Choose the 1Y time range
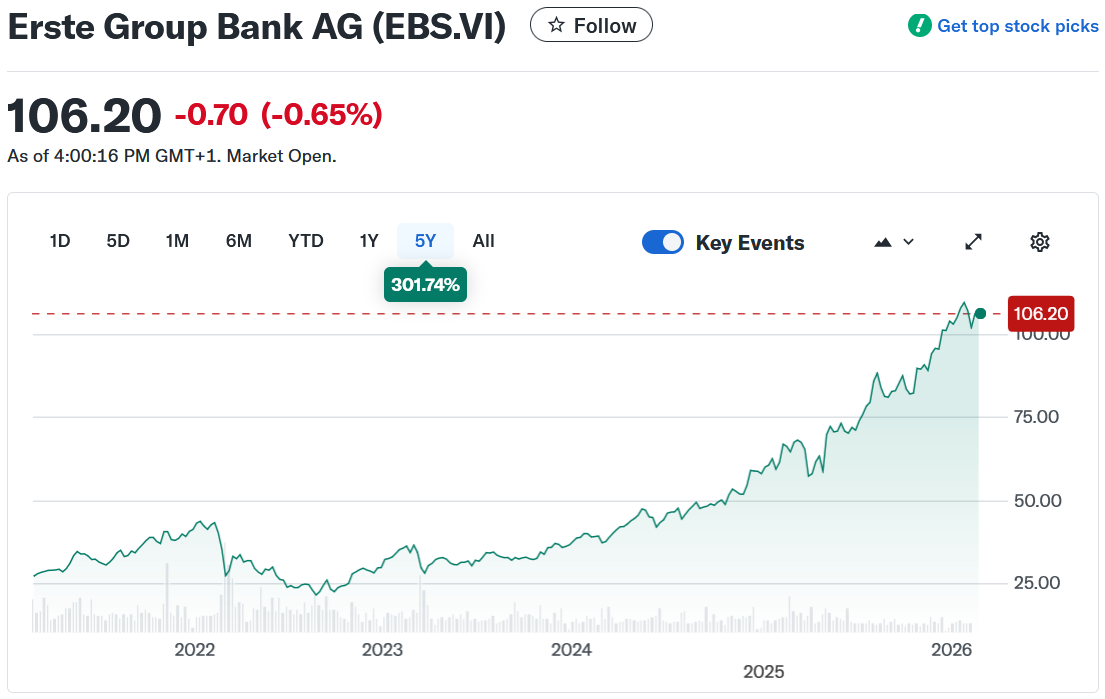Viewport: 1105px width, 699px height. pos(369,241)
